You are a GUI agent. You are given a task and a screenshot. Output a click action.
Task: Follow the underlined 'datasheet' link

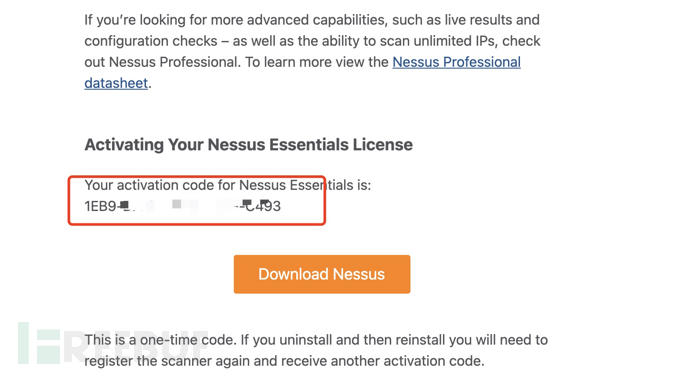(116, 83)
